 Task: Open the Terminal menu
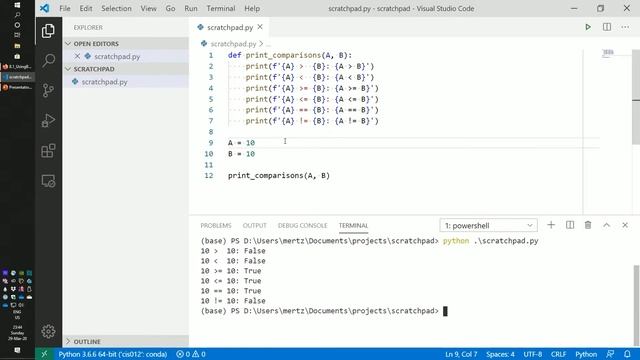click(221, 9)
